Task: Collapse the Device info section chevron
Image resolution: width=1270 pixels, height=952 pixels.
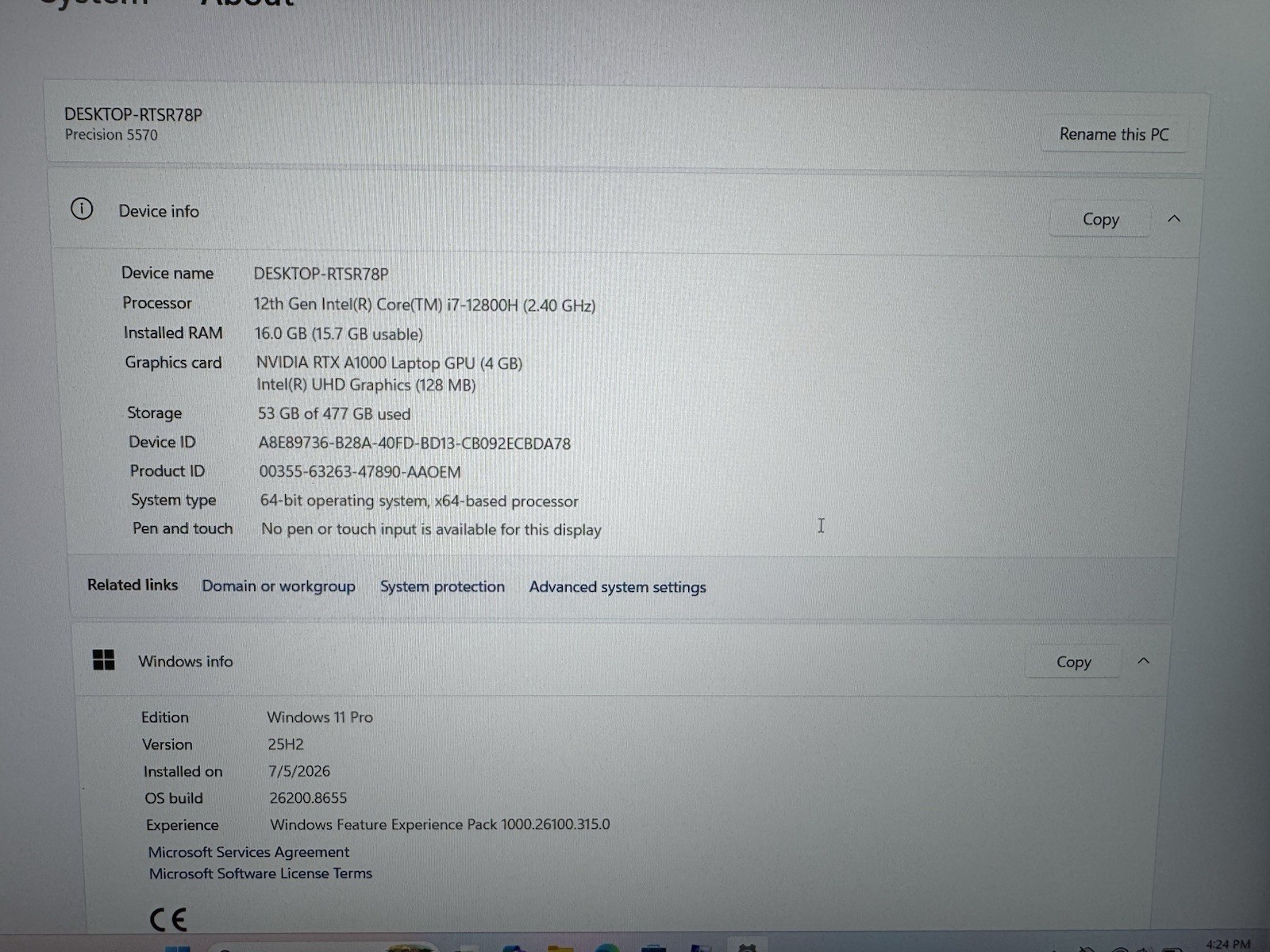Action: coord(1174,218)
